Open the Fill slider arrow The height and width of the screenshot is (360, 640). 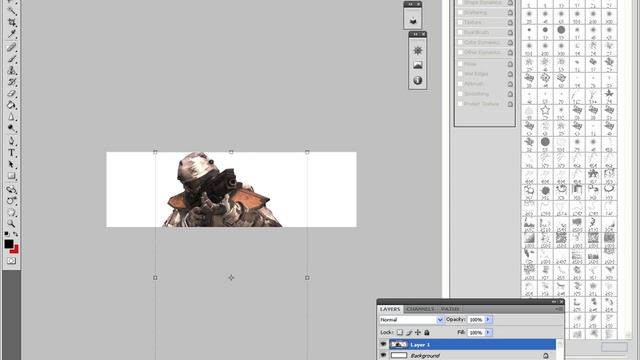[488, 333]
